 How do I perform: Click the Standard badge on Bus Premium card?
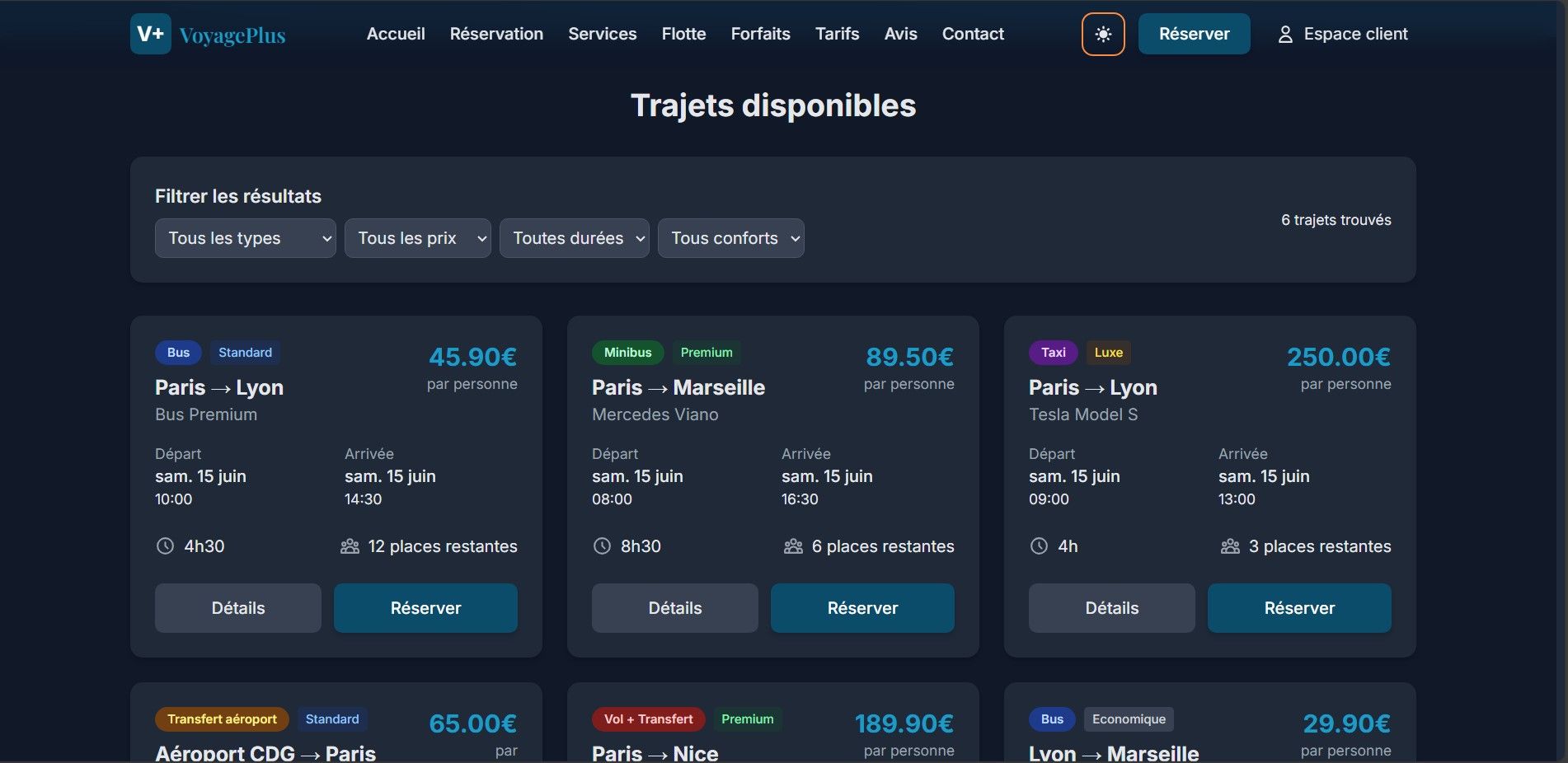[245, 353]
